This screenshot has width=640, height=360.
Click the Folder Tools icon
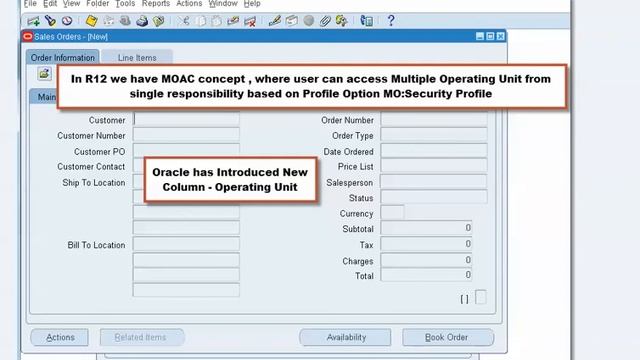pos(341,20)
